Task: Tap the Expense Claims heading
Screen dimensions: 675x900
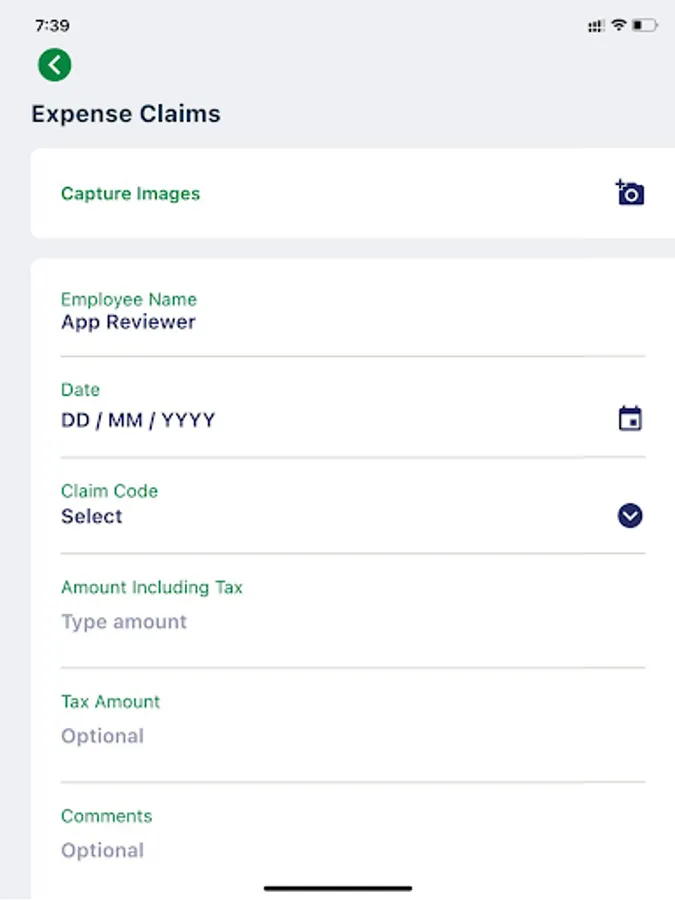Action: pyautogui.click(x=125, y=113)
